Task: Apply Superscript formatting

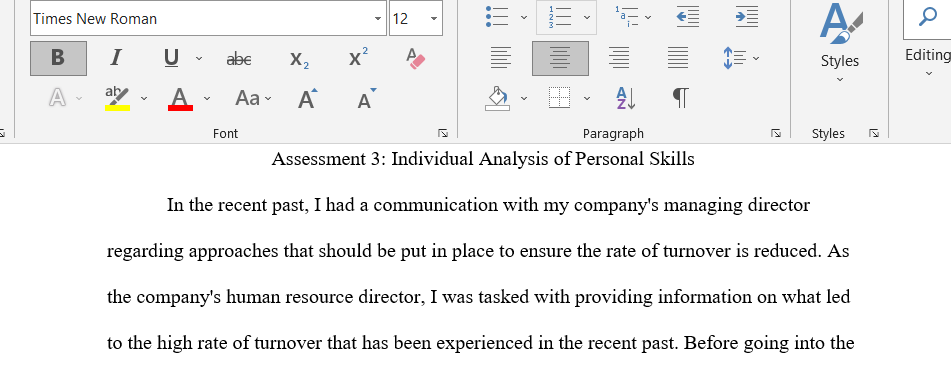Action: coord(358,58)
